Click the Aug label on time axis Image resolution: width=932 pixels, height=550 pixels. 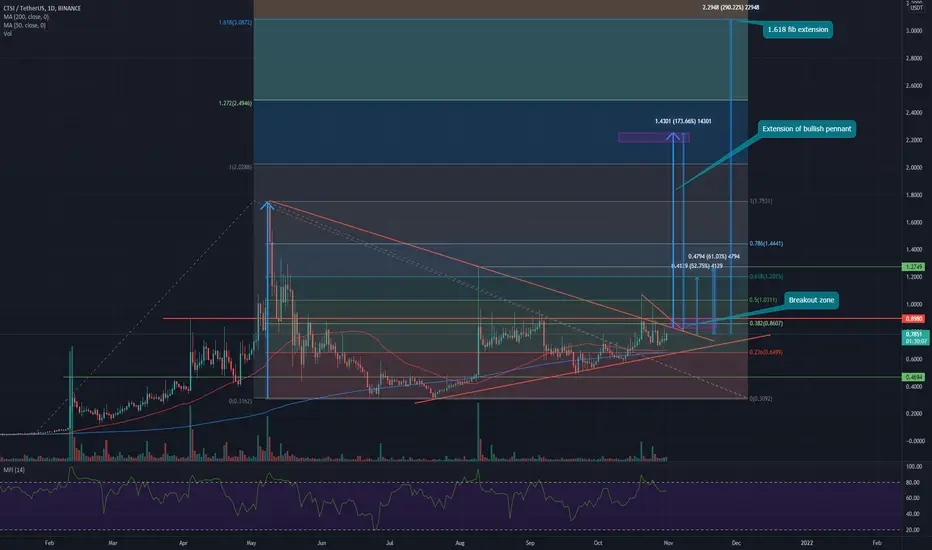click(x=459, y=543)
